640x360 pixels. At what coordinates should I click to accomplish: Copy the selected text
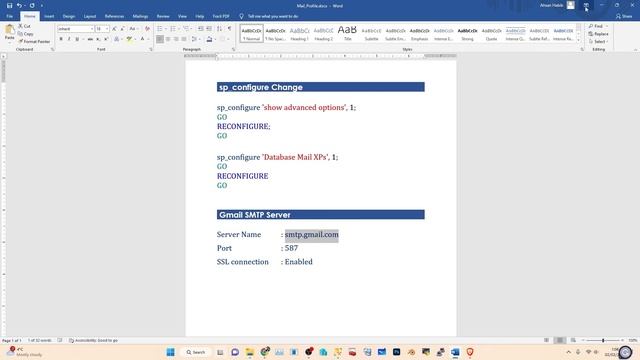[x=26, y=34]
